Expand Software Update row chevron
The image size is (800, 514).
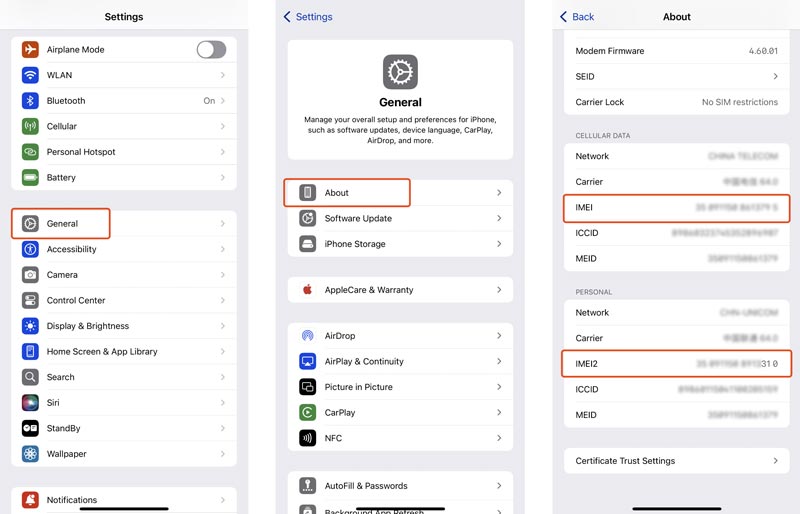coord(499,218)
